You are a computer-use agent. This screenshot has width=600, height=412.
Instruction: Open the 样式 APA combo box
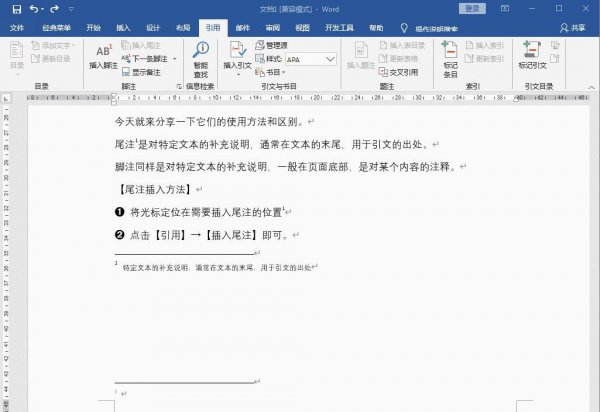tap(311, 59)
